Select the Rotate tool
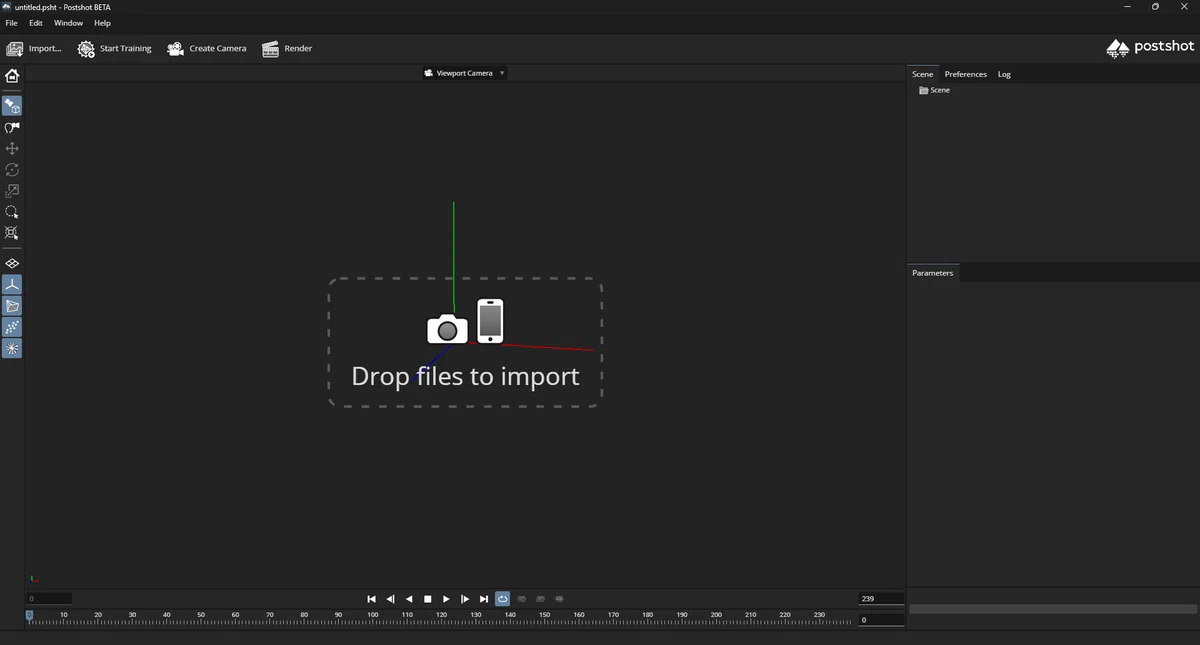The image size is (1200, 645). [12, 170]
